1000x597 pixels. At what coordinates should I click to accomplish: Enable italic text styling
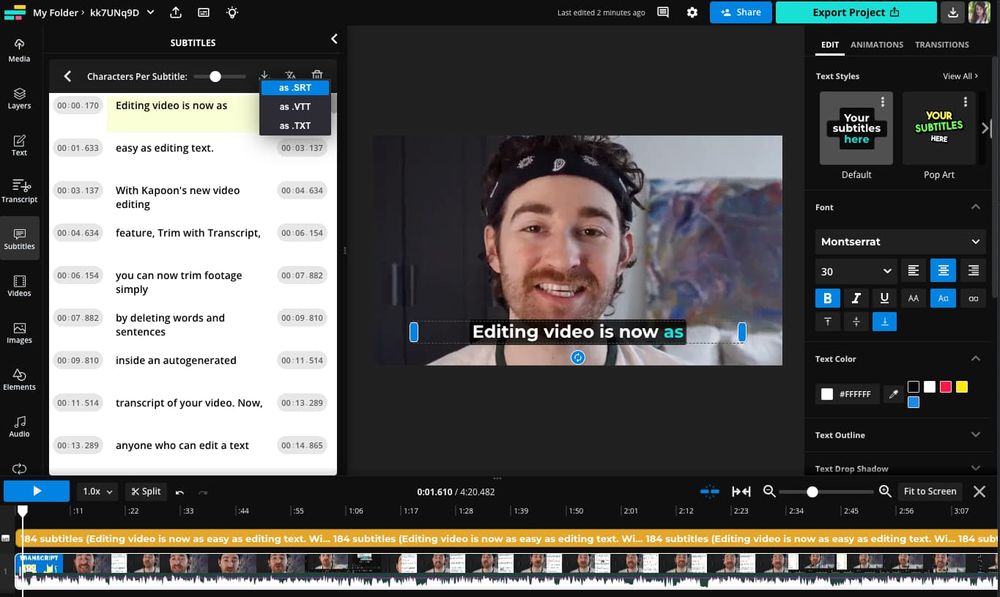pos(856,297)
